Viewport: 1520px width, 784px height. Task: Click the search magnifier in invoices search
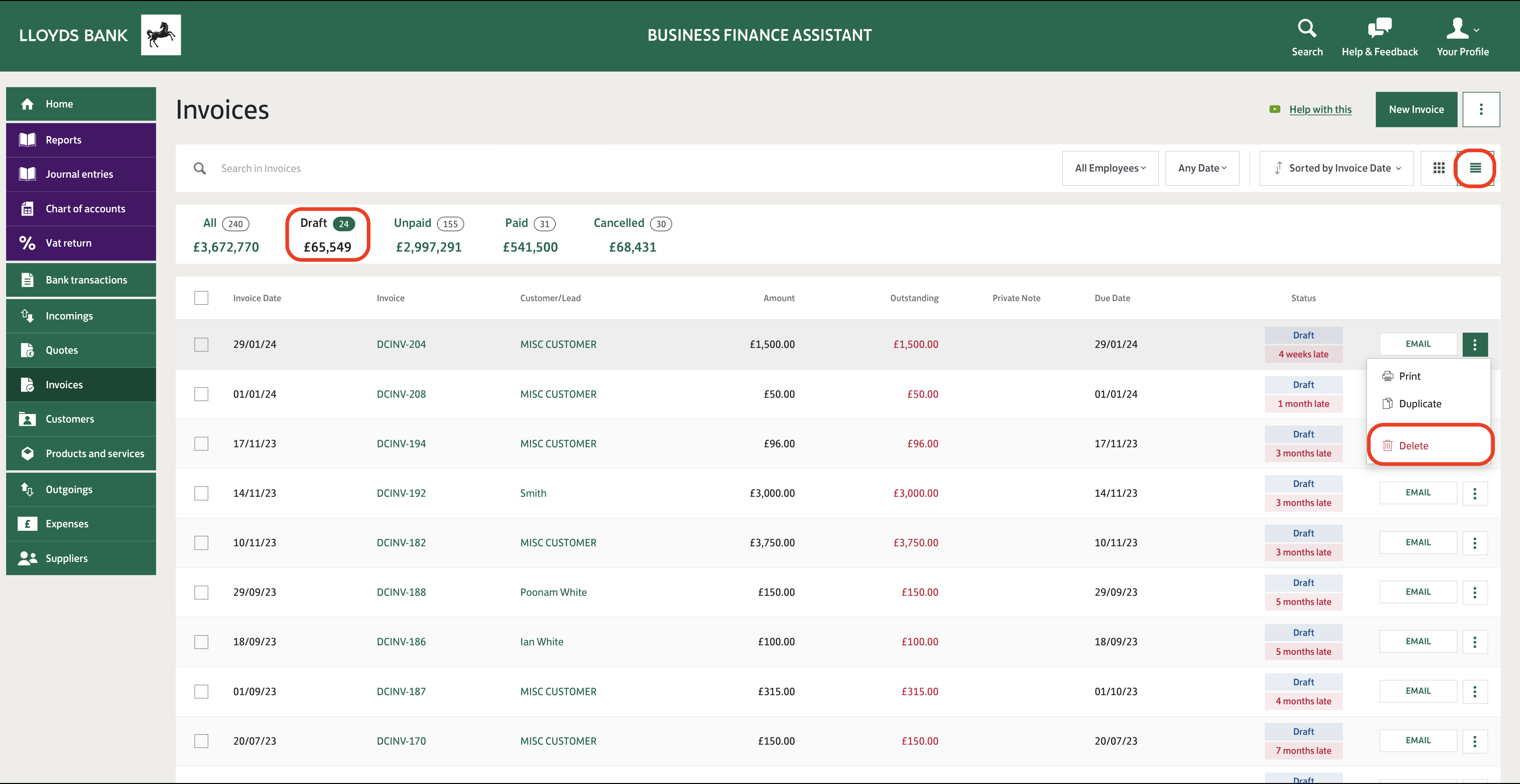pos(200,168)
